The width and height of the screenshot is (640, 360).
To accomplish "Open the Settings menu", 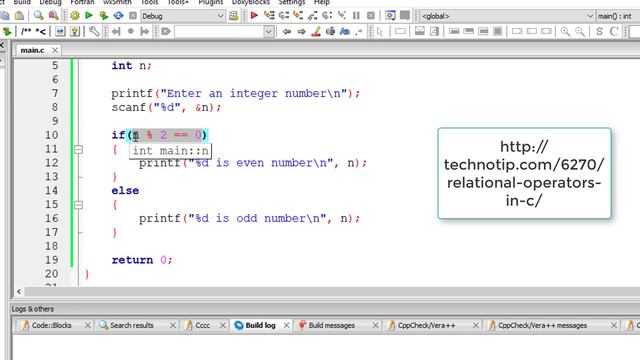I will [291, 2].
